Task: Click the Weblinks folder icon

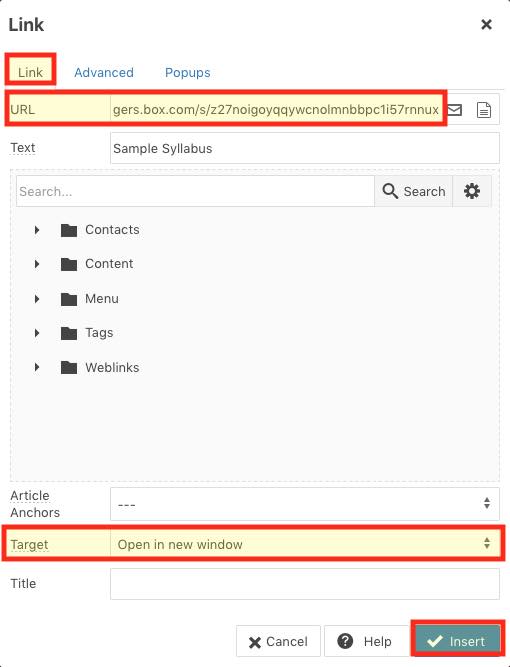Action: (x=68, y=368)
